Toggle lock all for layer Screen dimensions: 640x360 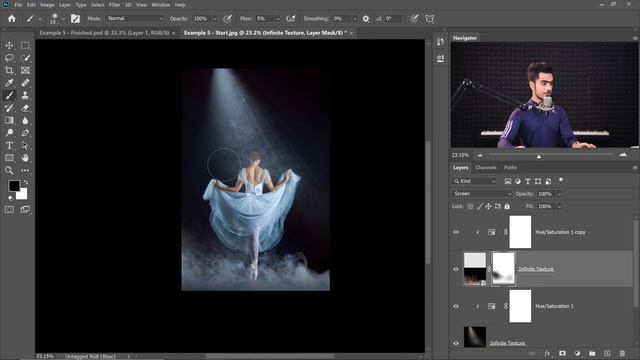coord(507,207)
